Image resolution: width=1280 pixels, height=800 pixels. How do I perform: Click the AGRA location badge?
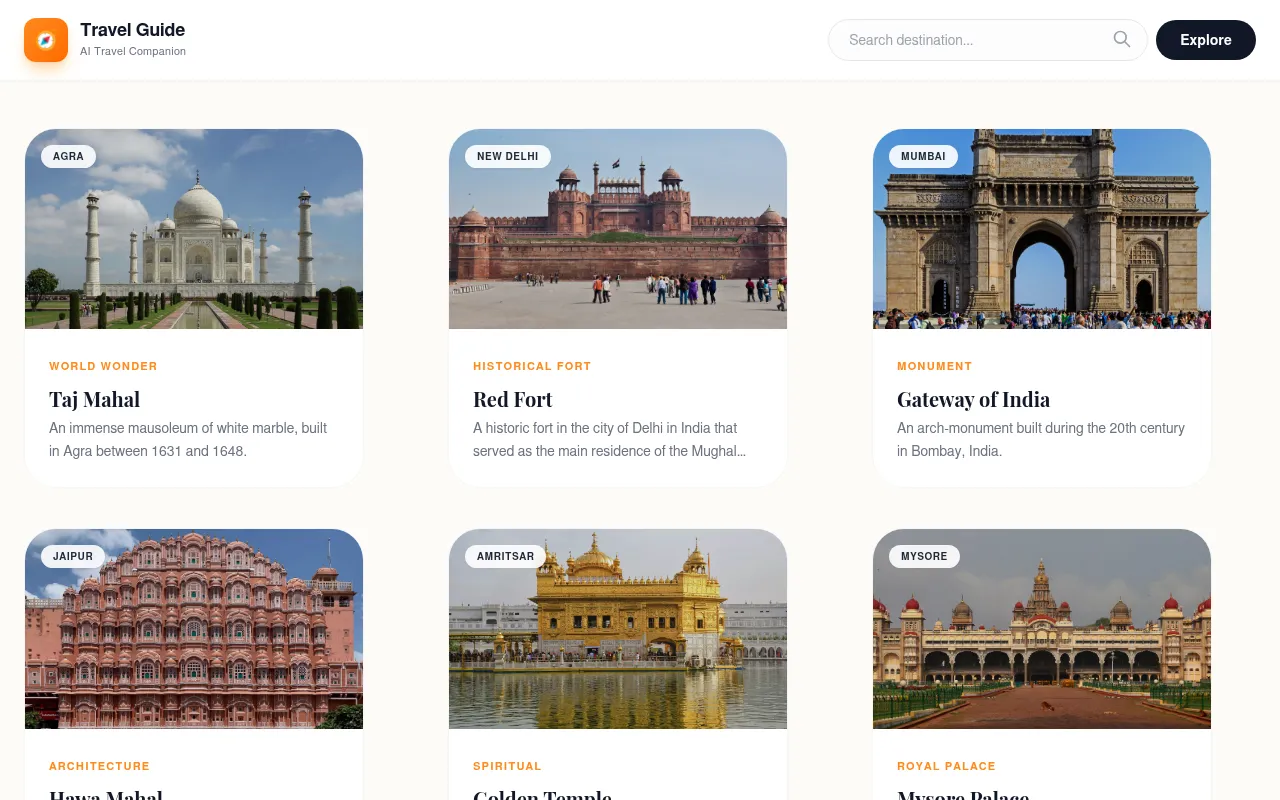(68, 156)
